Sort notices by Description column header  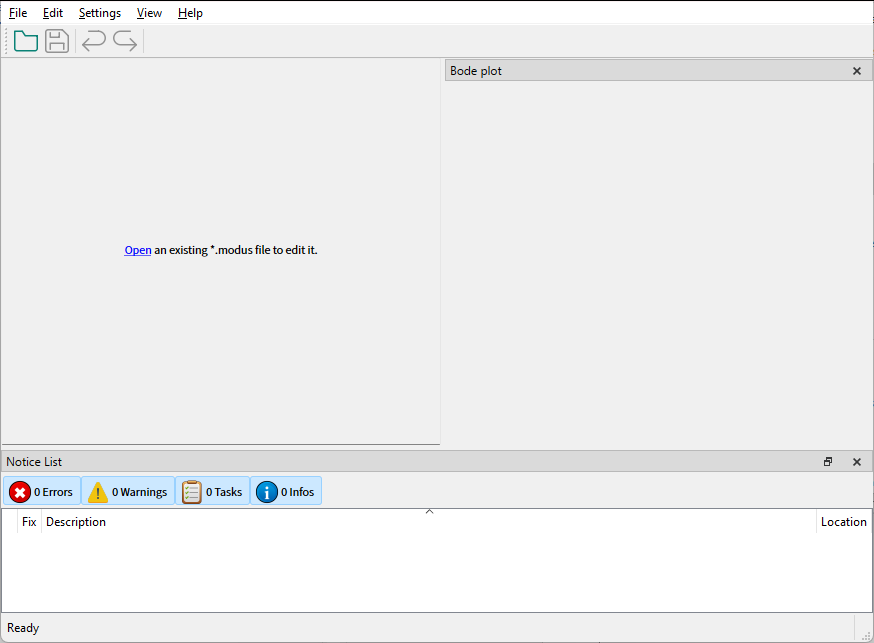(x=76, y=522)
